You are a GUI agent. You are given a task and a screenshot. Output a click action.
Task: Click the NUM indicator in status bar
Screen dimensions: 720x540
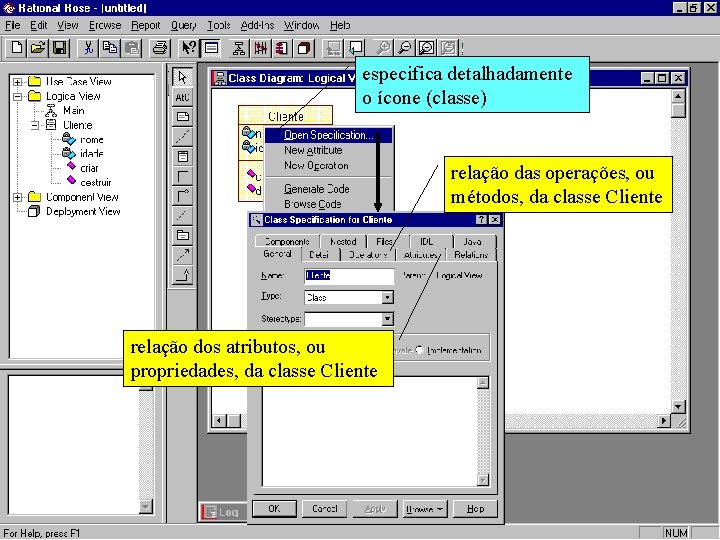[676, 533]
